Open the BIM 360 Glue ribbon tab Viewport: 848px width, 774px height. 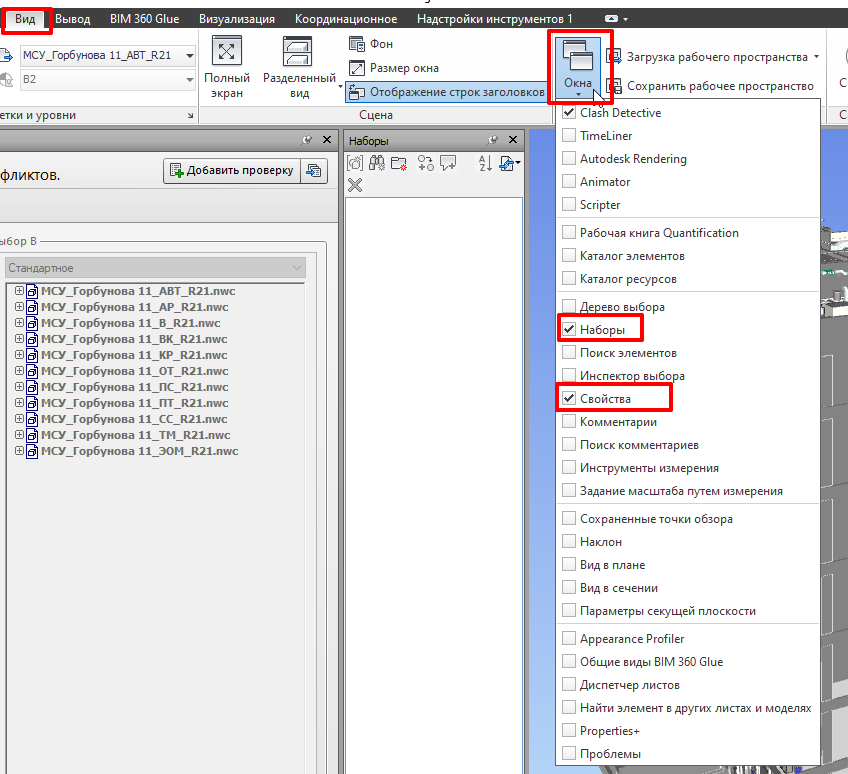click(x=144, y=19)
